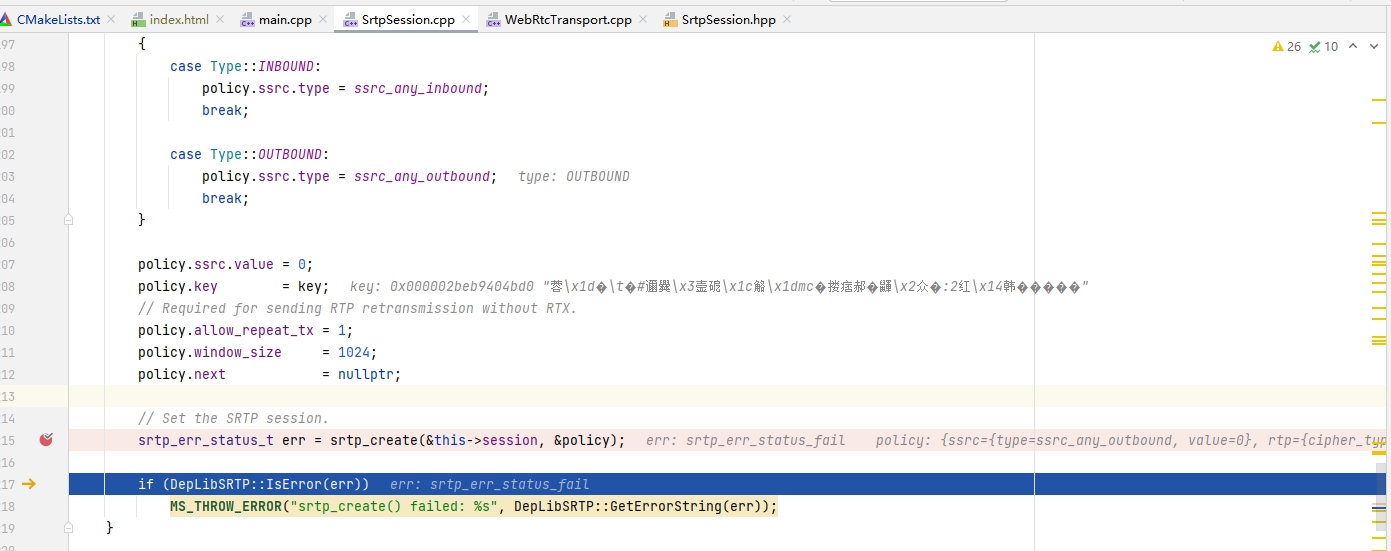Close the SrtpSession.hpp tab
This screenshot has height=551, width=1391.
(786, 19)
